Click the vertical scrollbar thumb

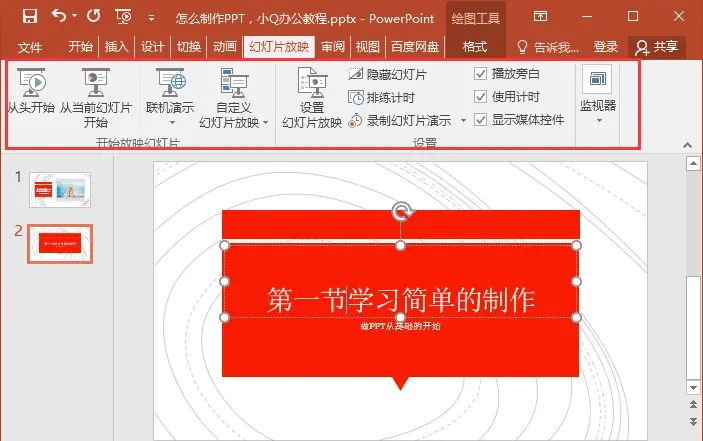click(x=693, y=327)
